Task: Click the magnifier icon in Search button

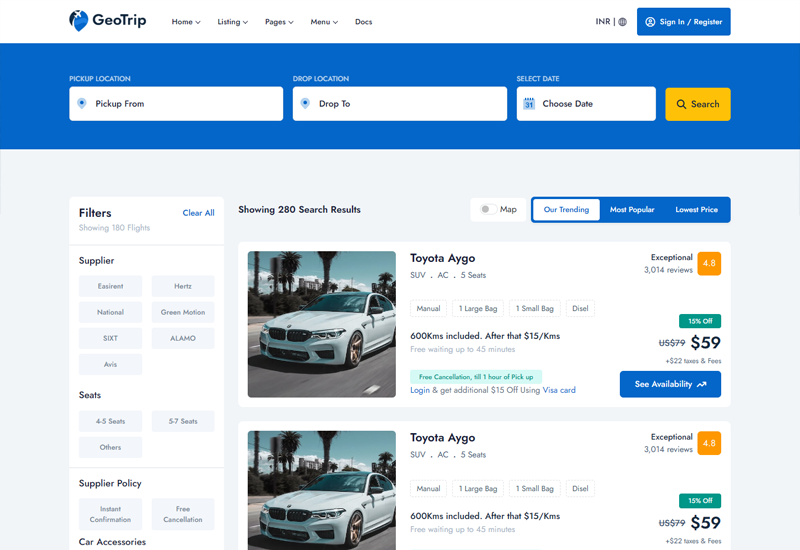Action: point(681,104)
